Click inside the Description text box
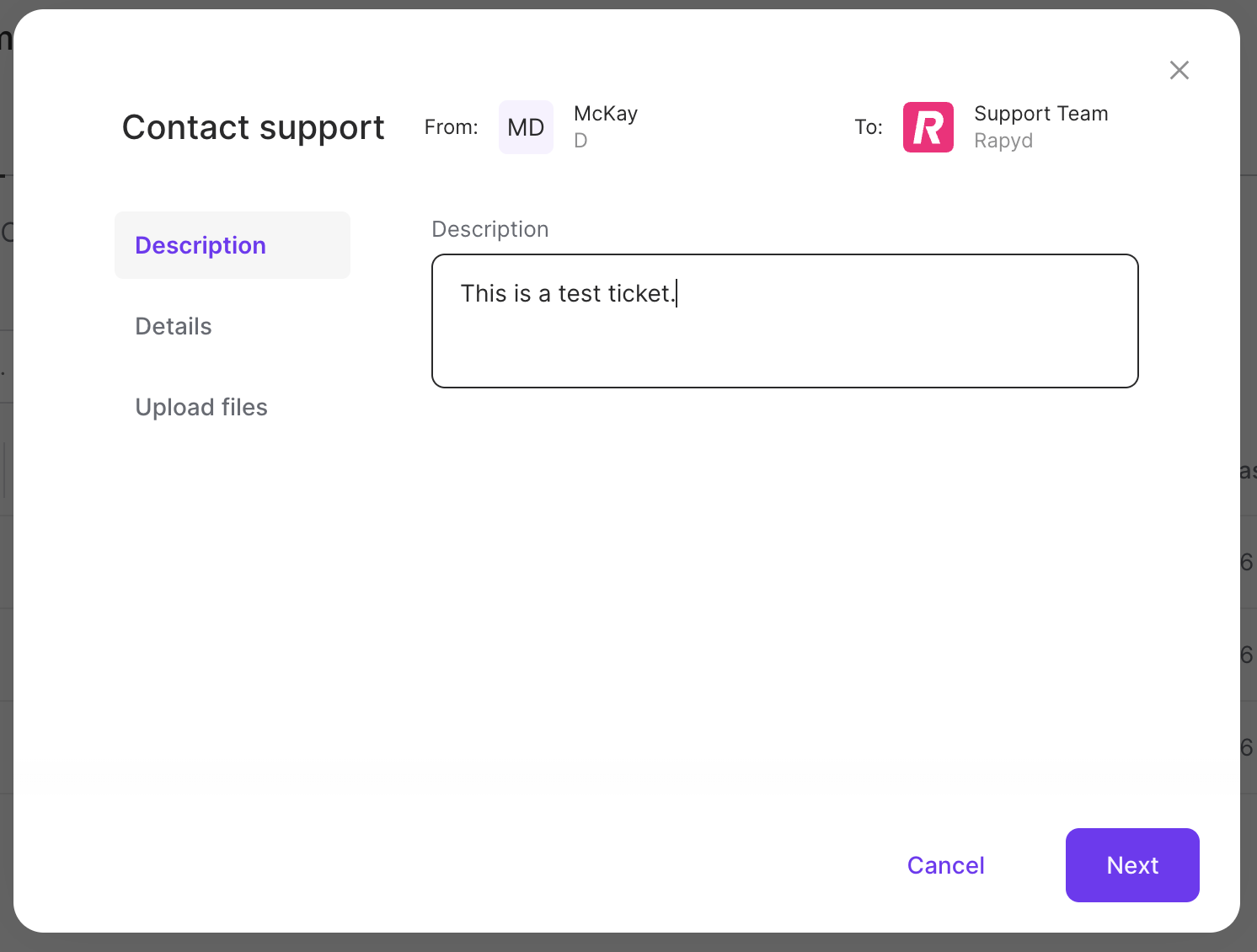The image size is (1257, 952). (784, 320)
